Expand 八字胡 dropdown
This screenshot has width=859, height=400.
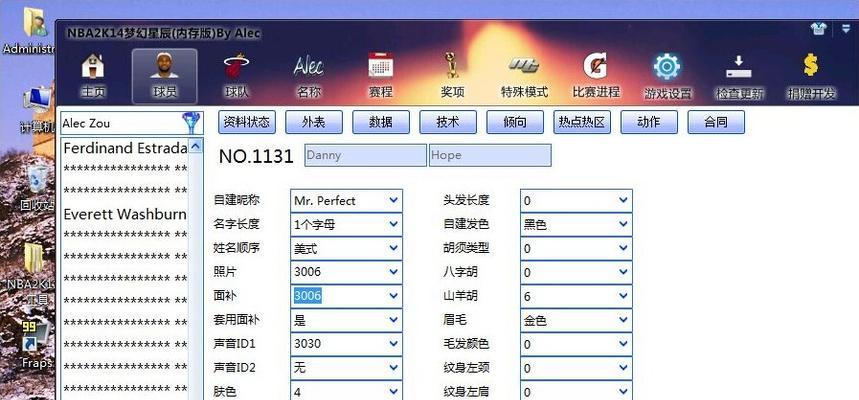coord(623,272)
